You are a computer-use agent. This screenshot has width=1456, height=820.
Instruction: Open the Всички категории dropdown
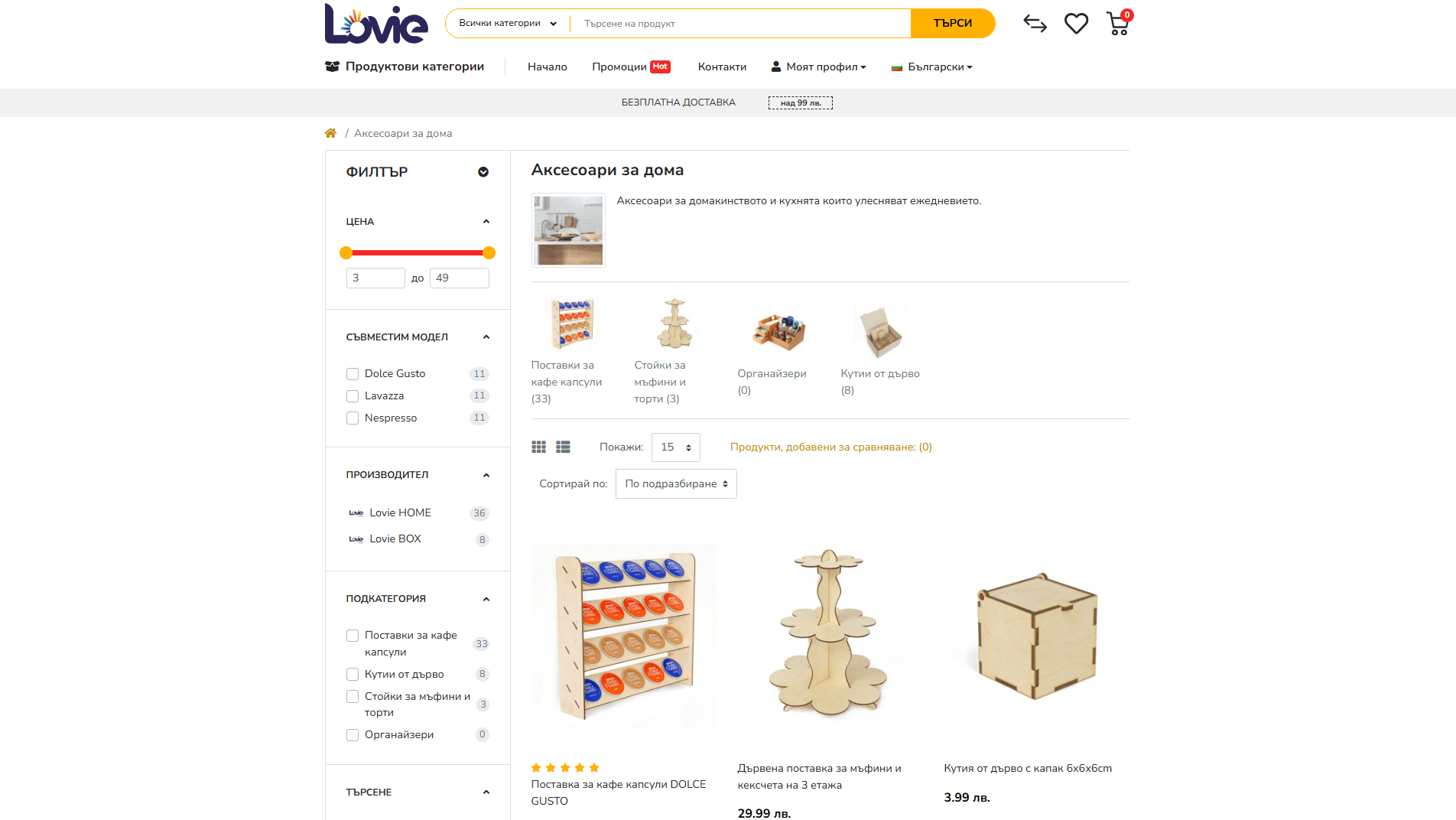coord(508,24)
